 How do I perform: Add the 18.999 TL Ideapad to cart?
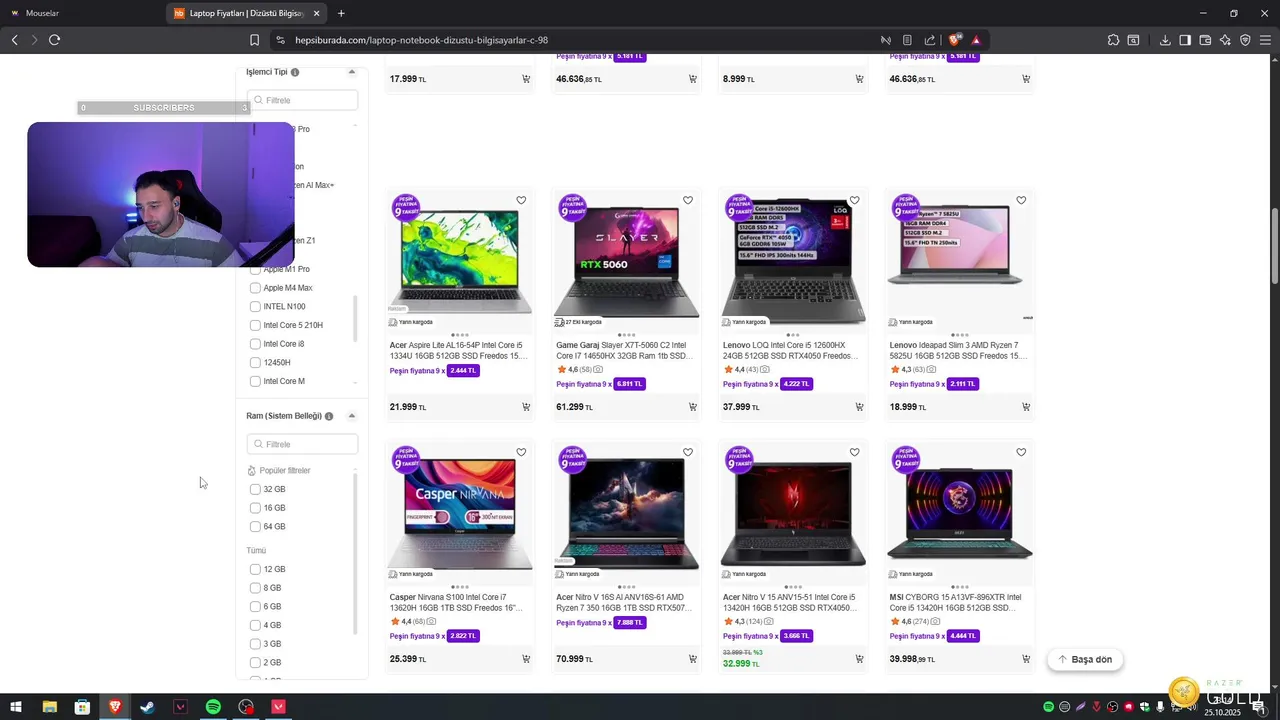1026,407
